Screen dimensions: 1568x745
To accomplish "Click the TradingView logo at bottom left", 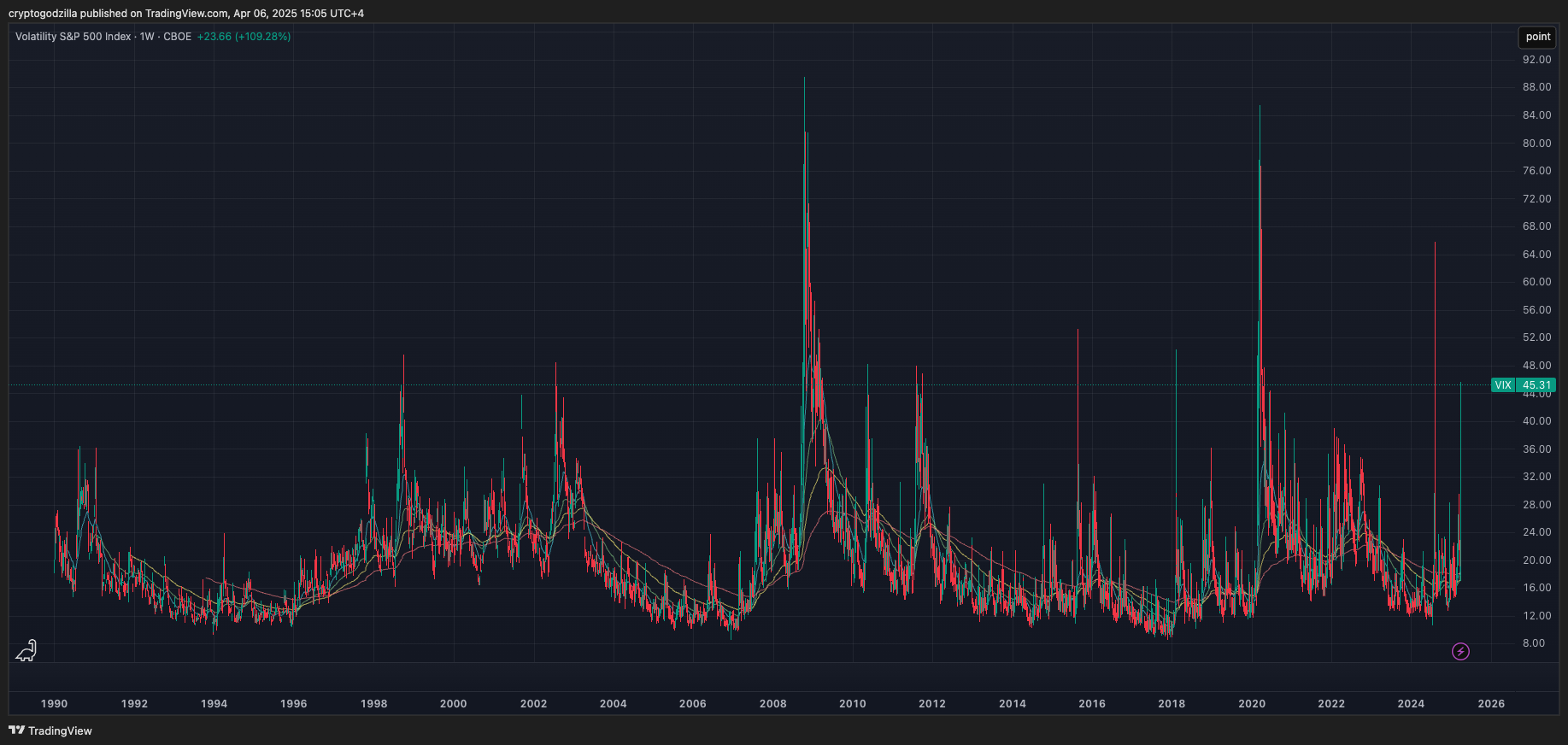I will (x=50, y=730).
